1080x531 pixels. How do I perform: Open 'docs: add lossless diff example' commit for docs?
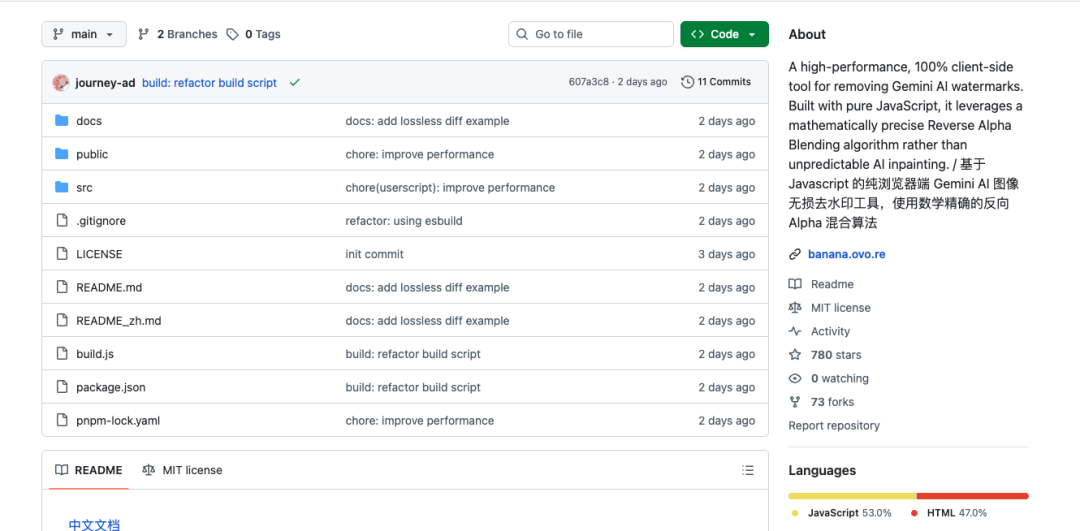pos(427,121)
